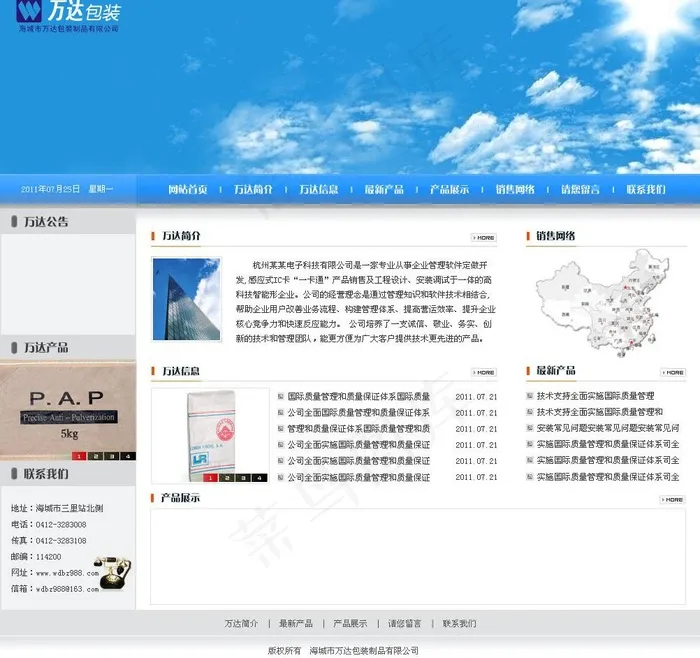700x658 pixels.
Task: Click MORE button beside 最新产品 heading
Action: (673, 372)
